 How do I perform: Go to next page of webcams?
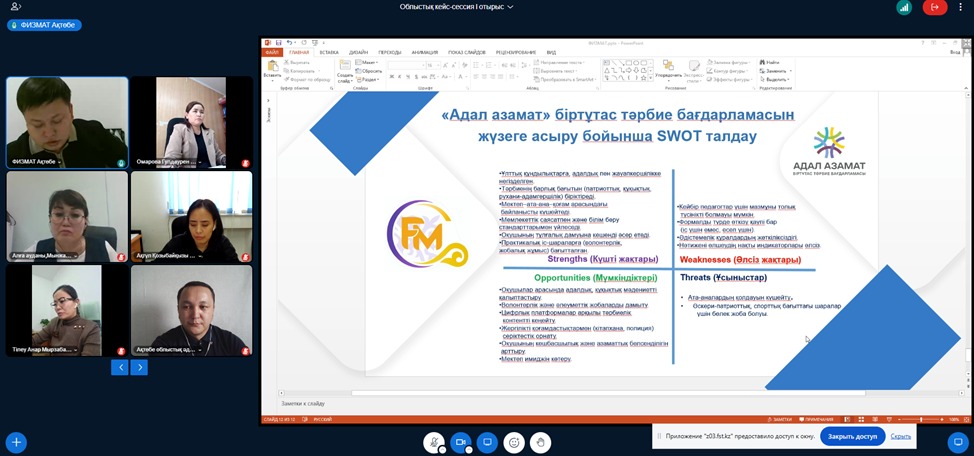[x=139, y=367]
